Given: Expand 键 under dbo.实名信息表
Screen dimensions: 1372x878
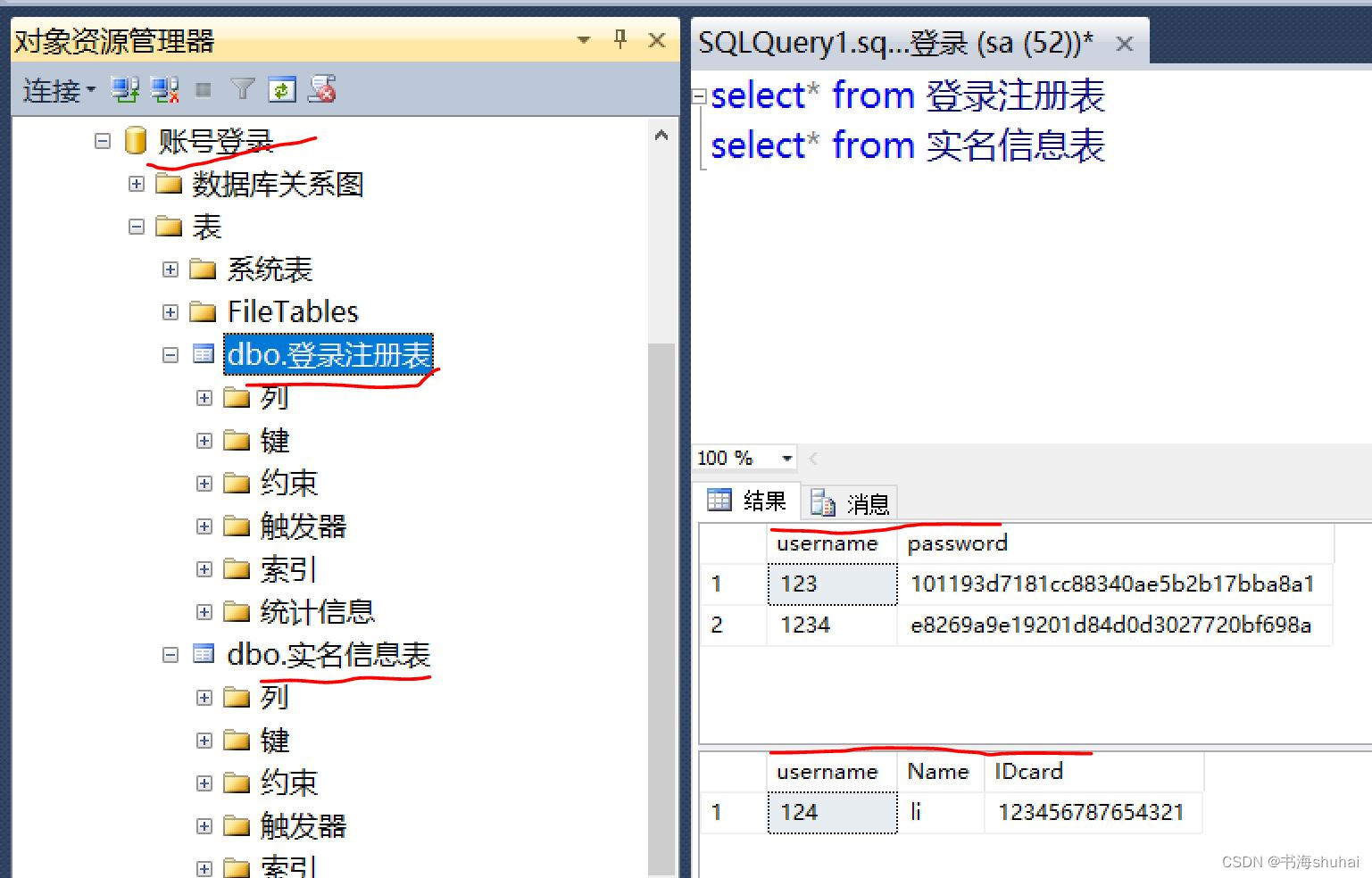Looking at the screenshot, I should 204,741.
